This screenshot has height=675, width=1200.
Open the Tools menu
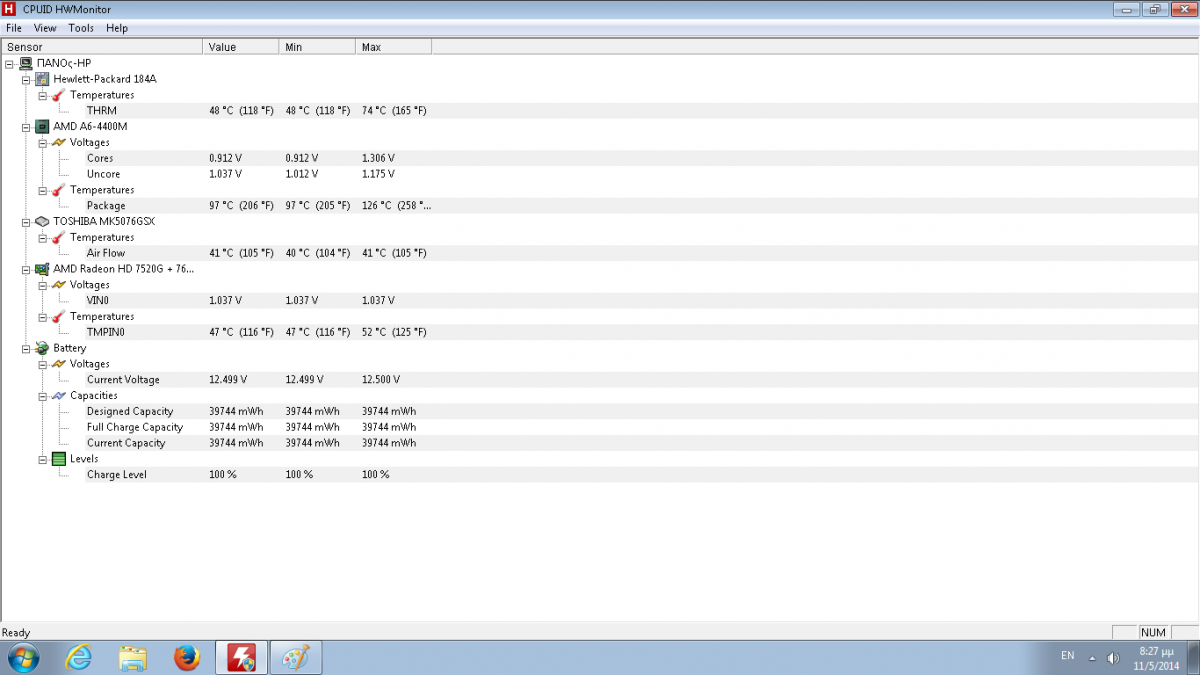click(81, 28)
